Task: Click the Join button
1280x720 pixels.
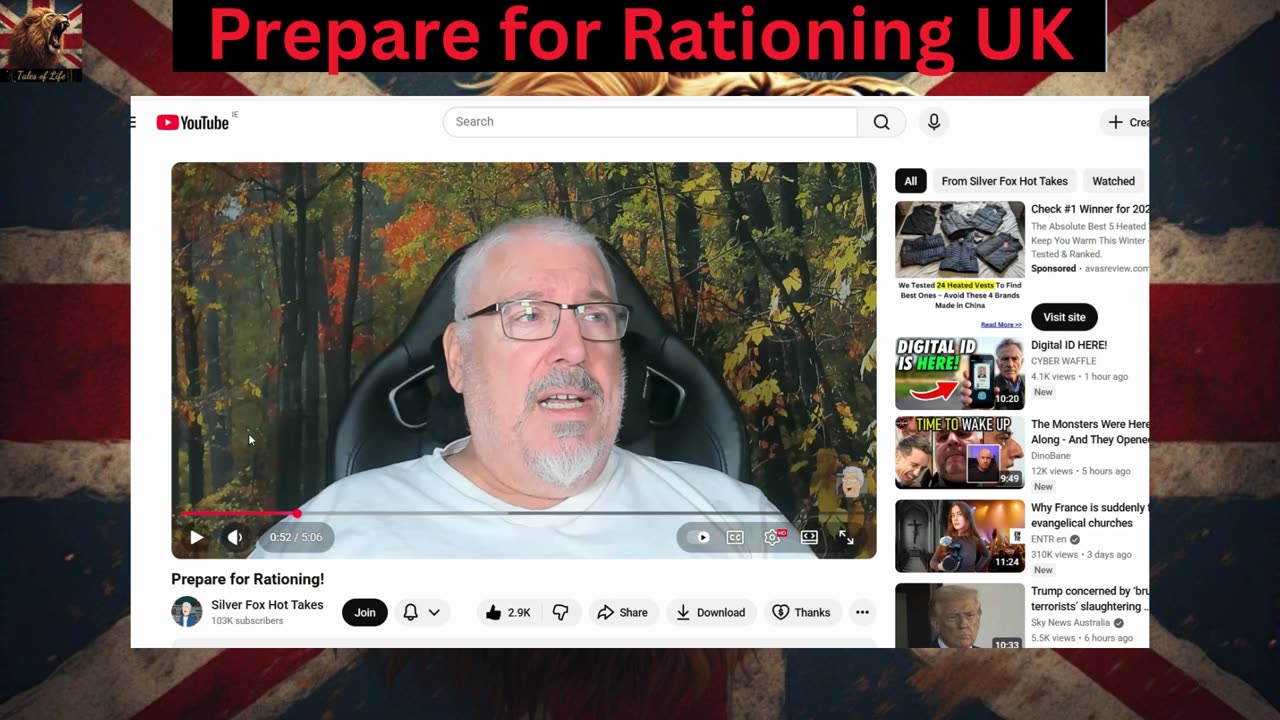Action: (x=365, y=612)
